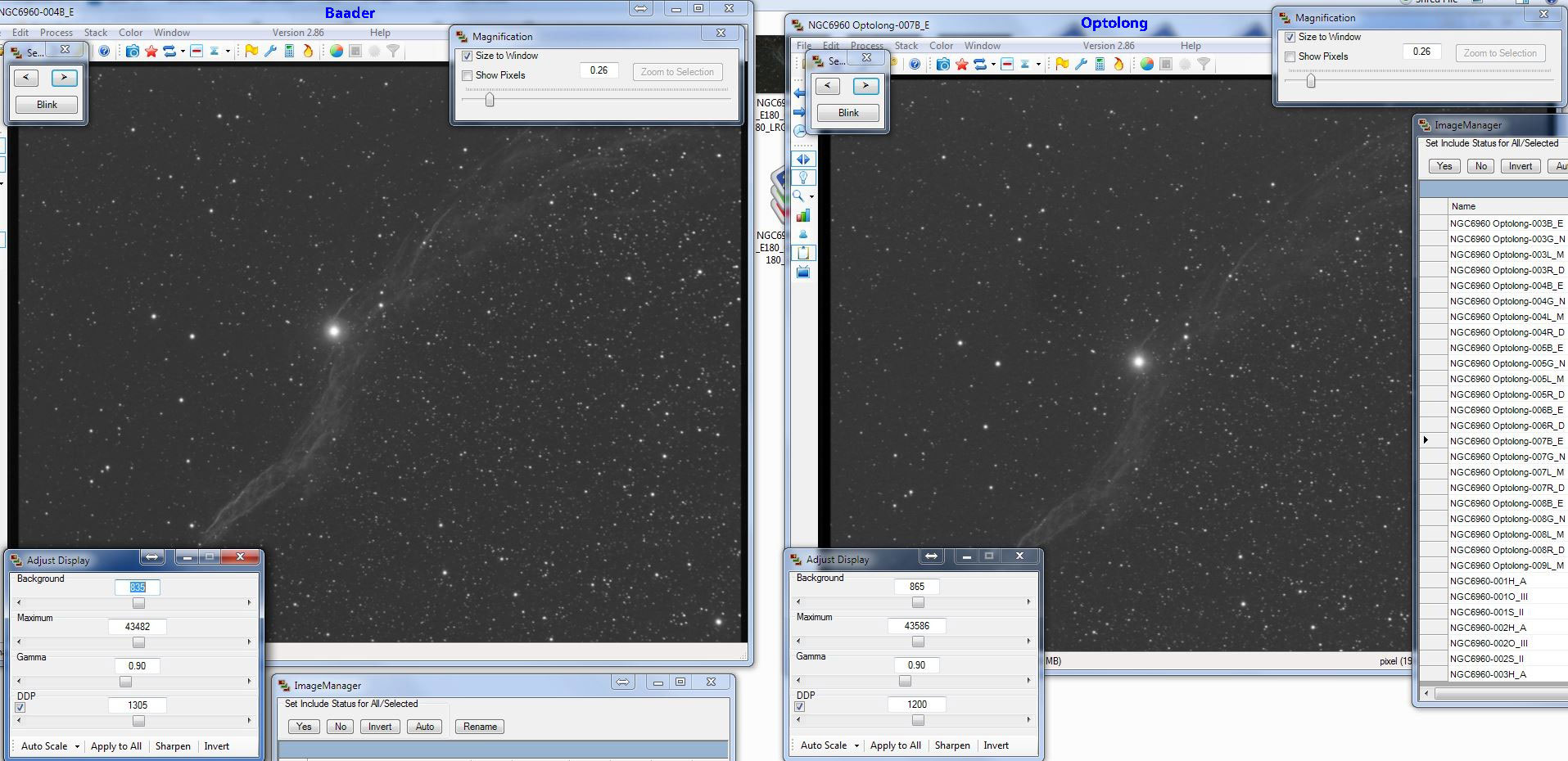Screen dimensions: 1568x761
Task: Click the color pie icon in Baader toolbar
Action: pos(337,51)
